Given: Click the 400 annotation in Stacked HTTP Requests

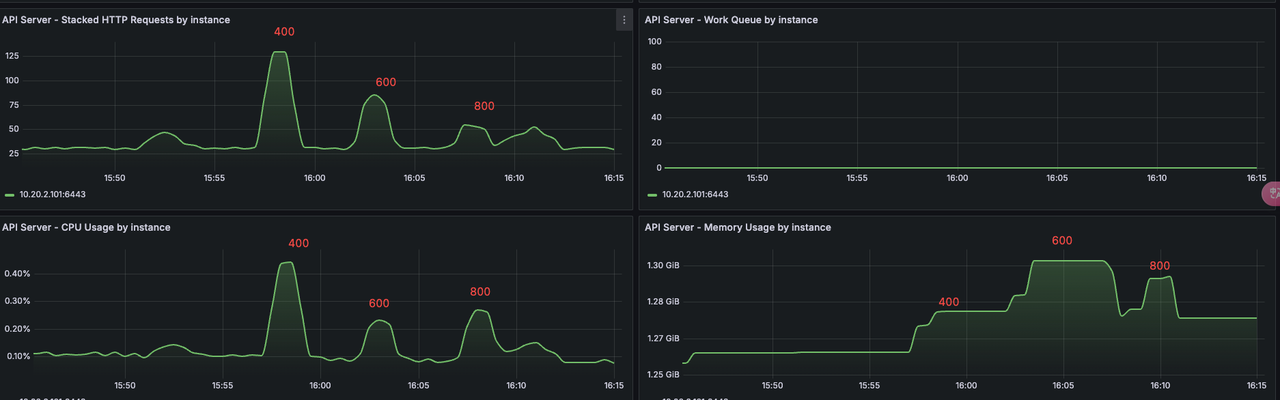Looking at the screenshot, I should 284,32.
